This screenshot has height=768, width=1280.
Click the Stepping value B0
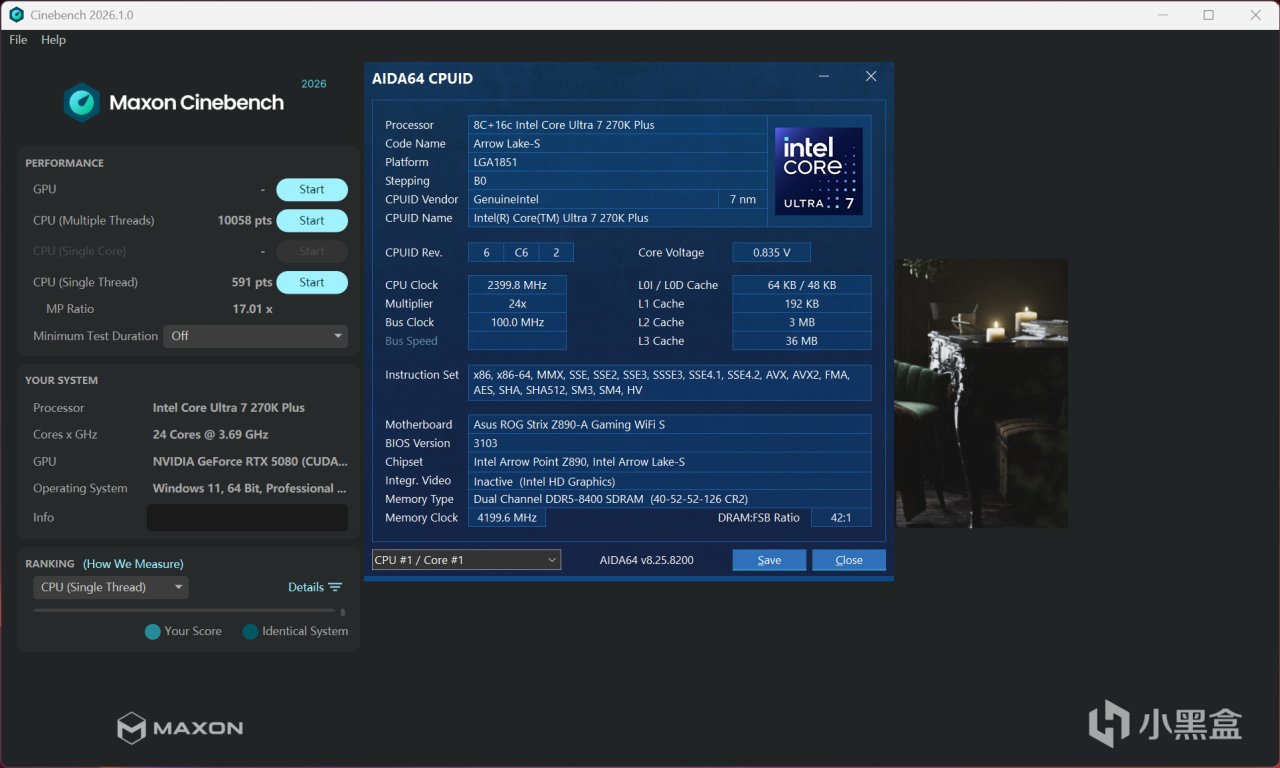click(x=617, y=181)
